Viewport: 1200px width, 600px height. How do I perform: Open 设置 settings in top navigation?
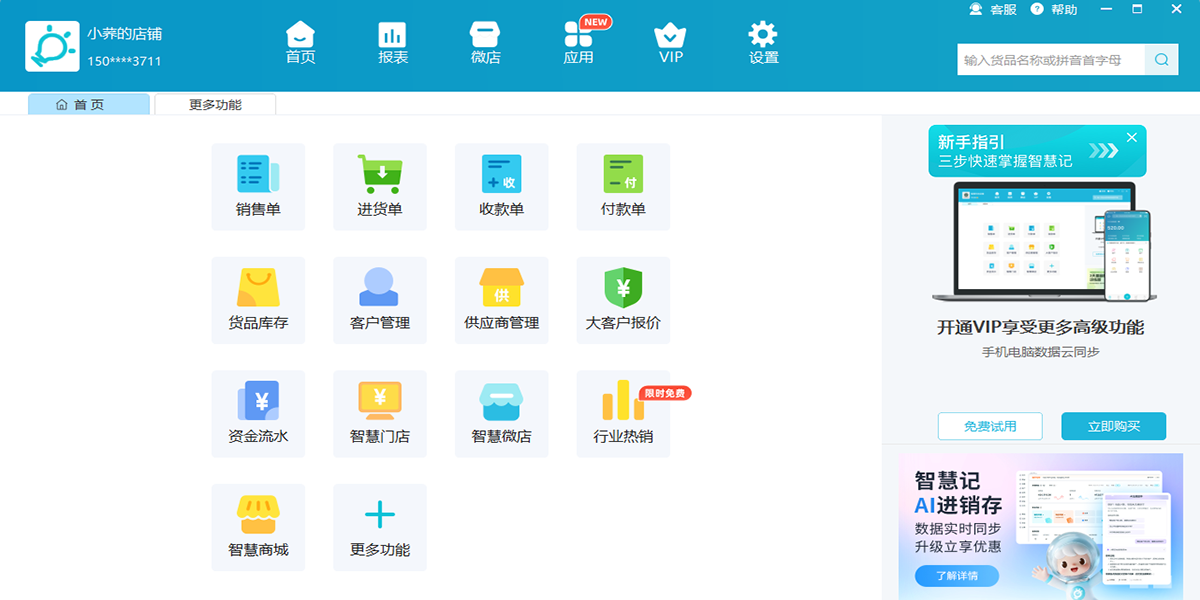click(x=763, y=44)
